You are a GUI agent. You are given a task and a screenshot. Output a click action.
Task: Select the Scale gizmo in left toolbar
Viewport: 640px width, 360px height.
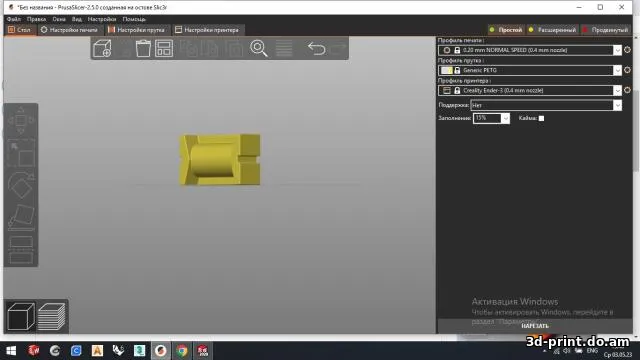(21, 153)
